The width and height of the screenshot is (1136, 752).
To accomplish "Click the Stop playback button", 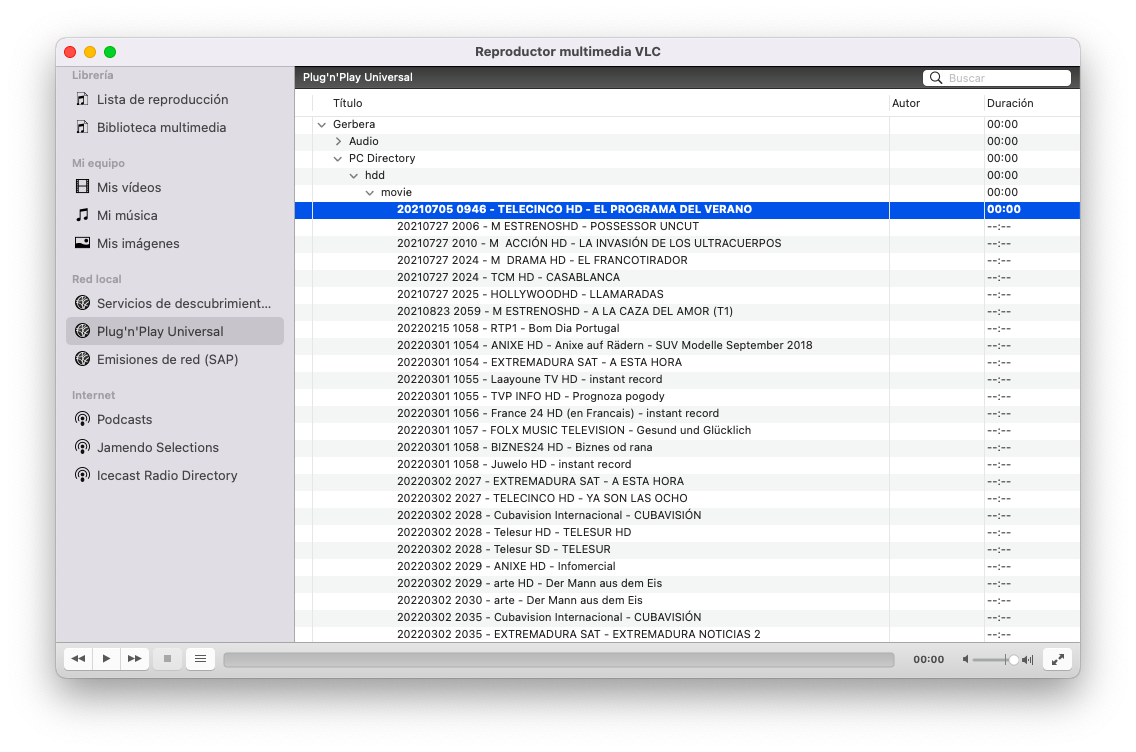I will pos(167,659).
